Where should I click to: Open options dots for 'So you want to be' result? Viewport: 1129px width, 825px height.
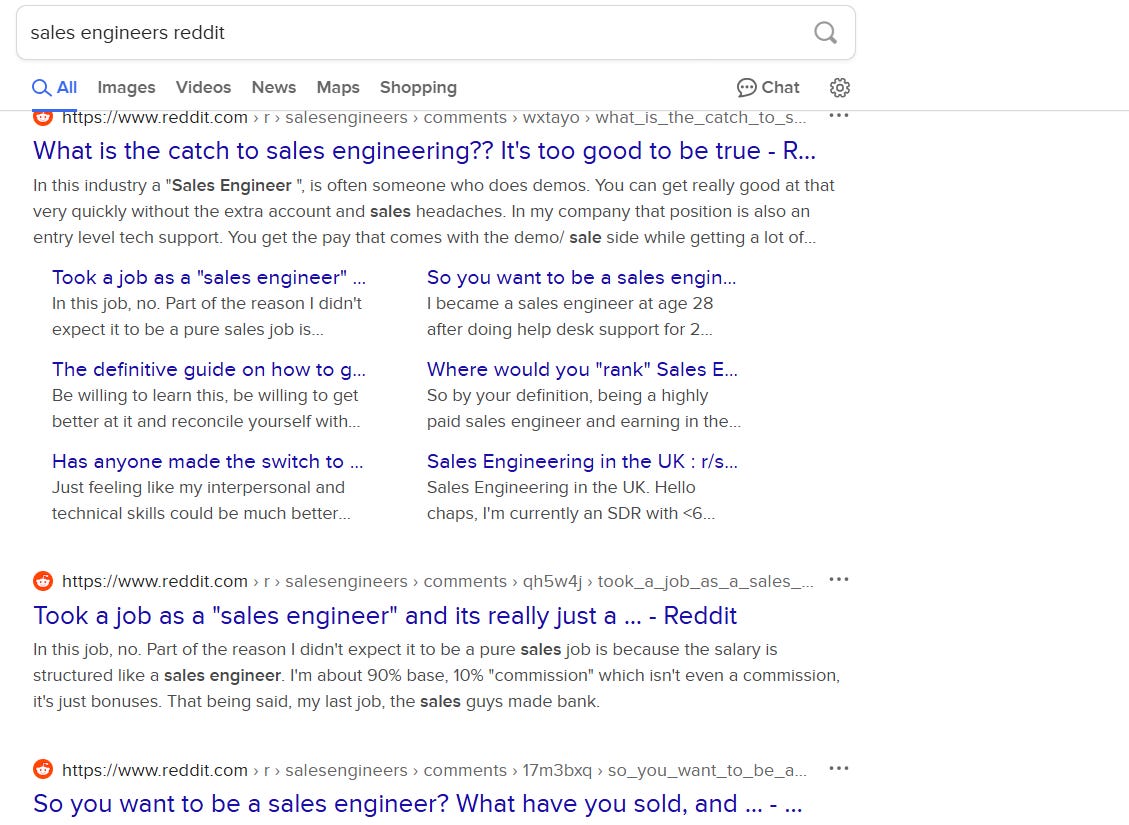click(839, 768)
